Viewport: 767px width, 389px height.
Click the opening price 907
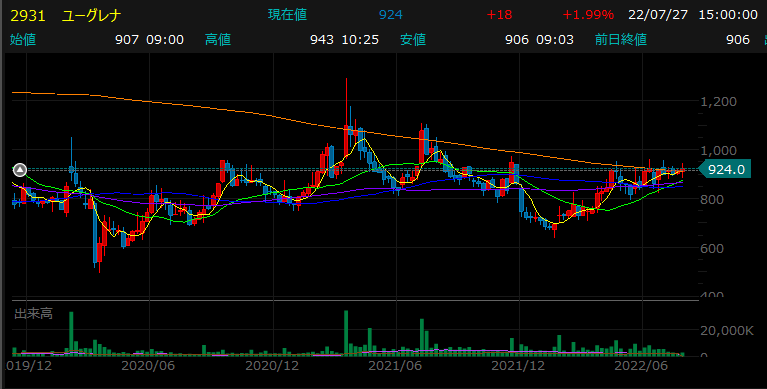(127, 40)
